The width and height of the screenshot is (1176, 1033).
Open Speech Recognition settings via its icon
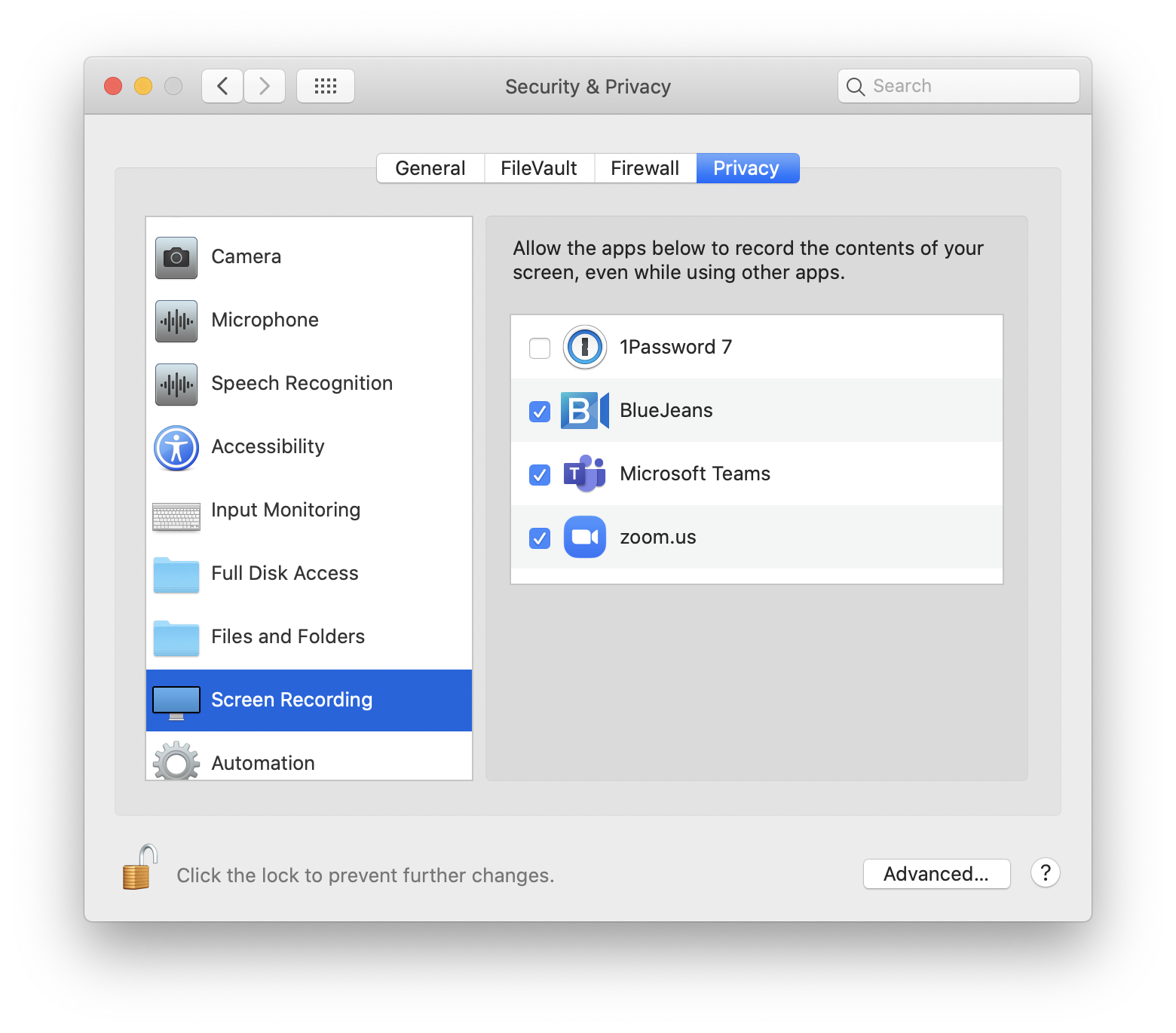176,384
